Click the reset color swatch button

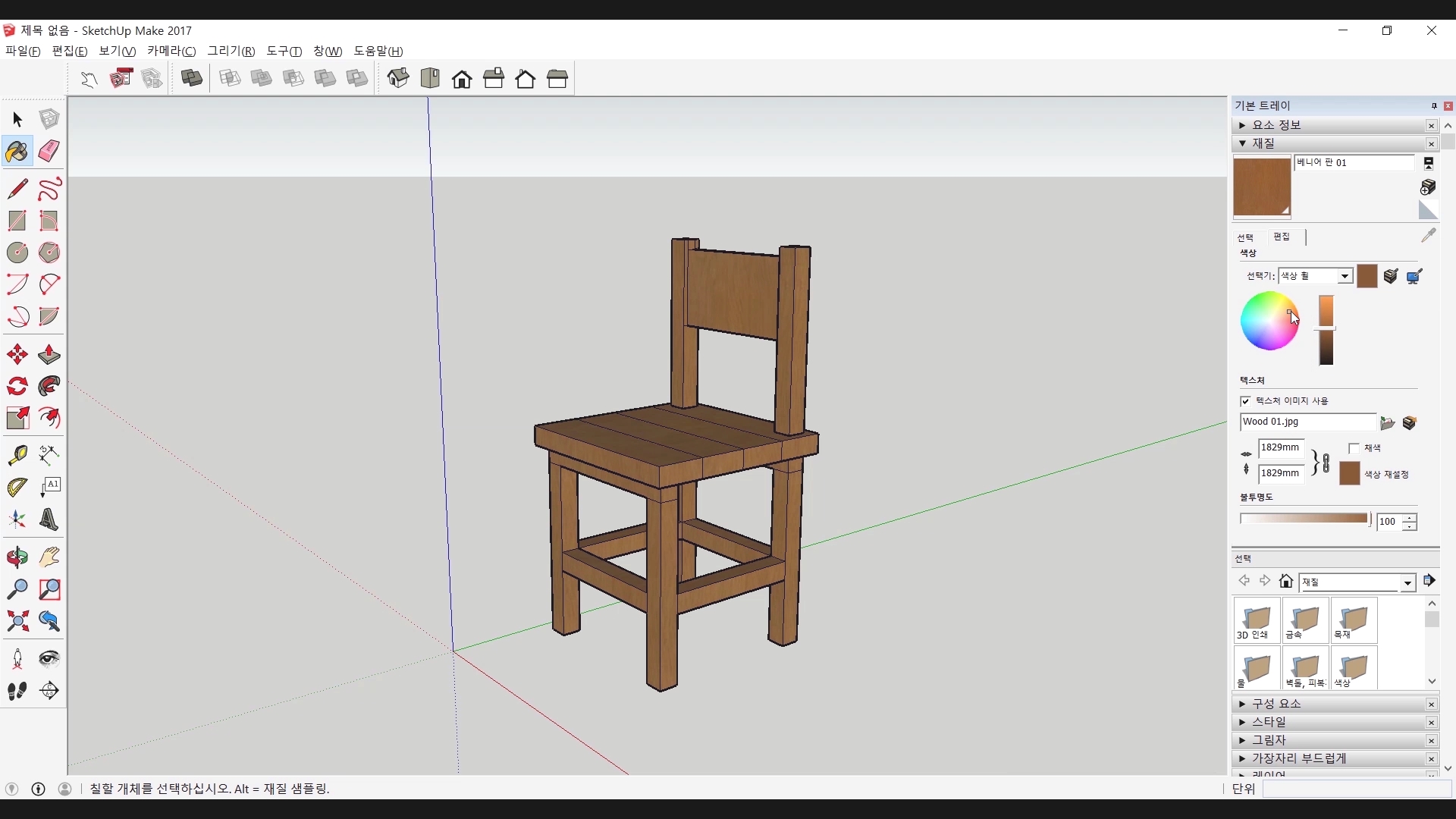click(1350, 474)
